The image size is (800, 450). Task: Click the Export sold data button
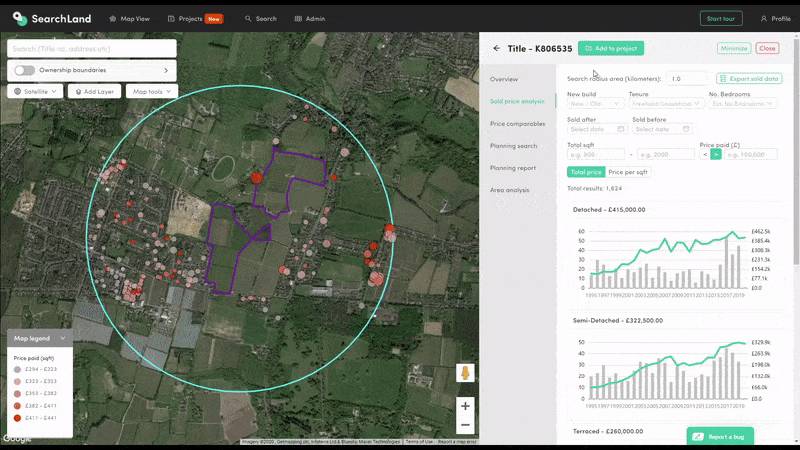pos(749,78)
